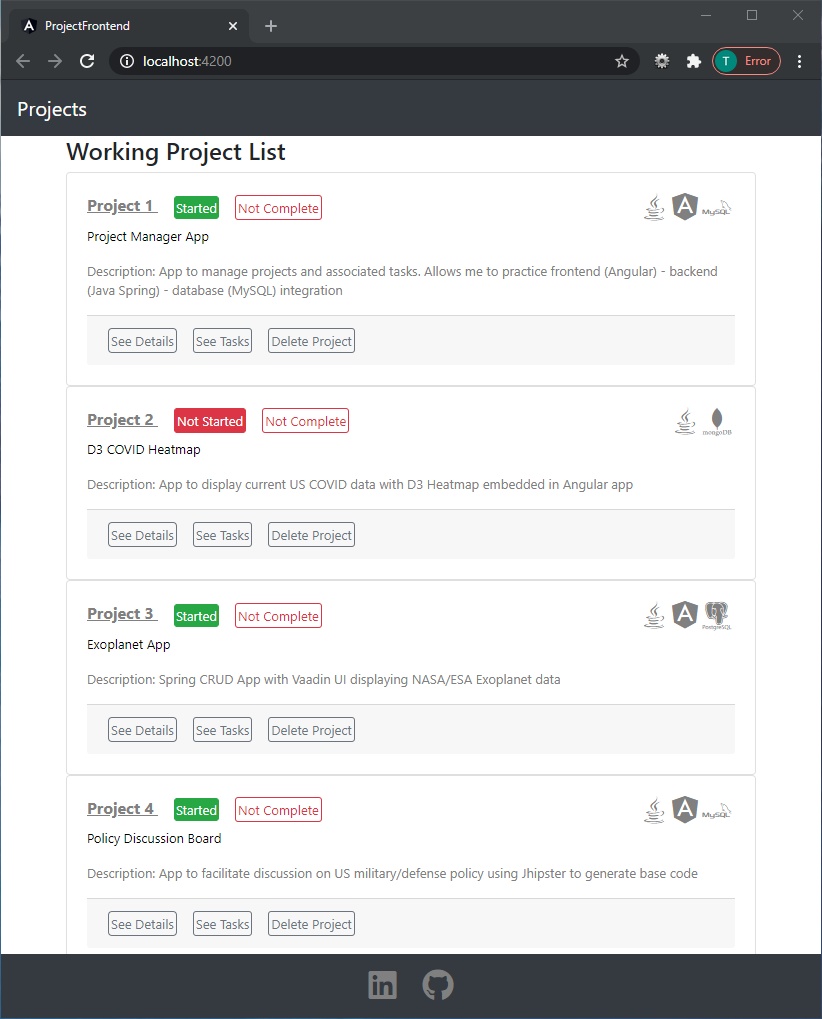Open the Error profile menu
Viewport: 822px width, 1019px height.
tap(746, 61)
